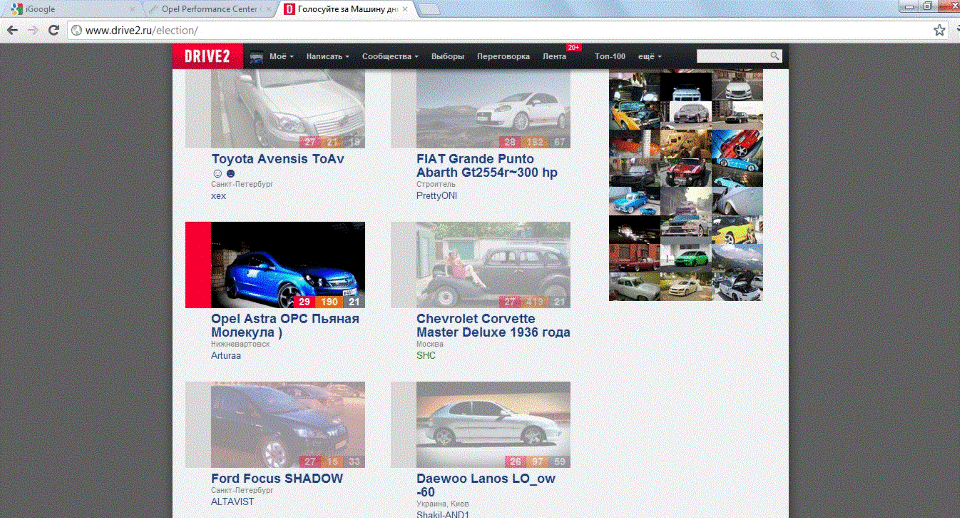Click vote bar beside Toyota Avensis

point(198,108)
